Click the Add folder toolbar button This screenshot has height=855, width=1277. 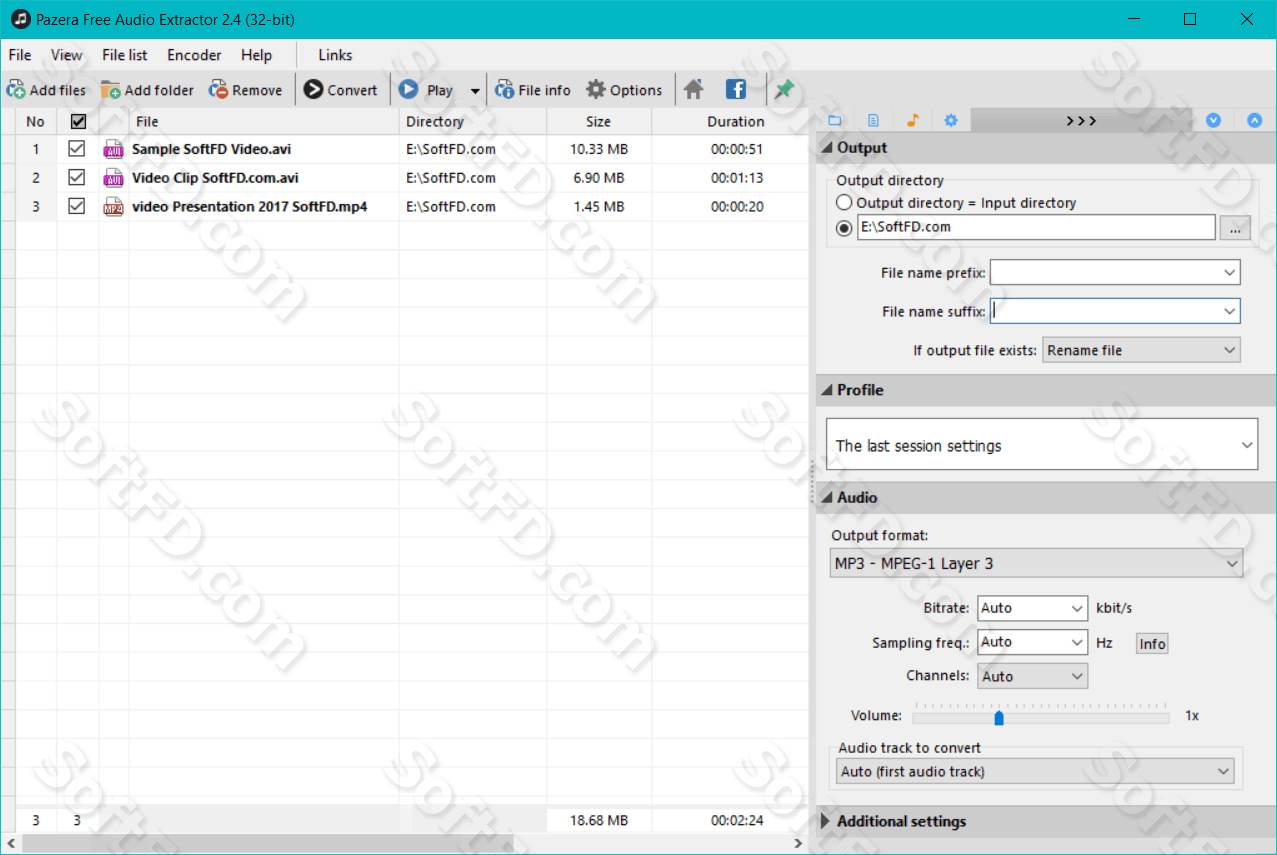point(147,90)
